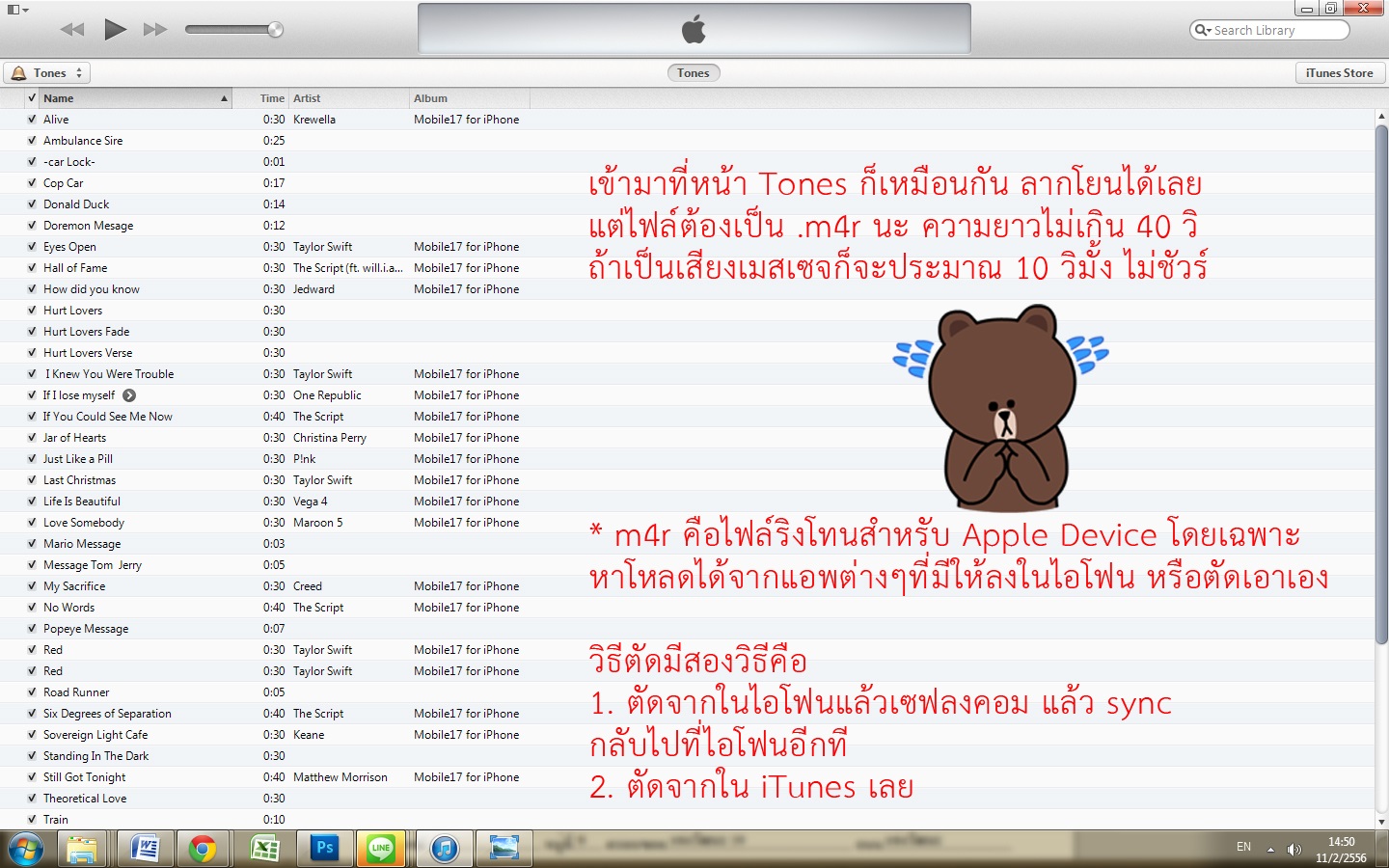Click the arrow icon beside If I lose myself
This screenshot has height=868, width=1389.
(129, 395)
